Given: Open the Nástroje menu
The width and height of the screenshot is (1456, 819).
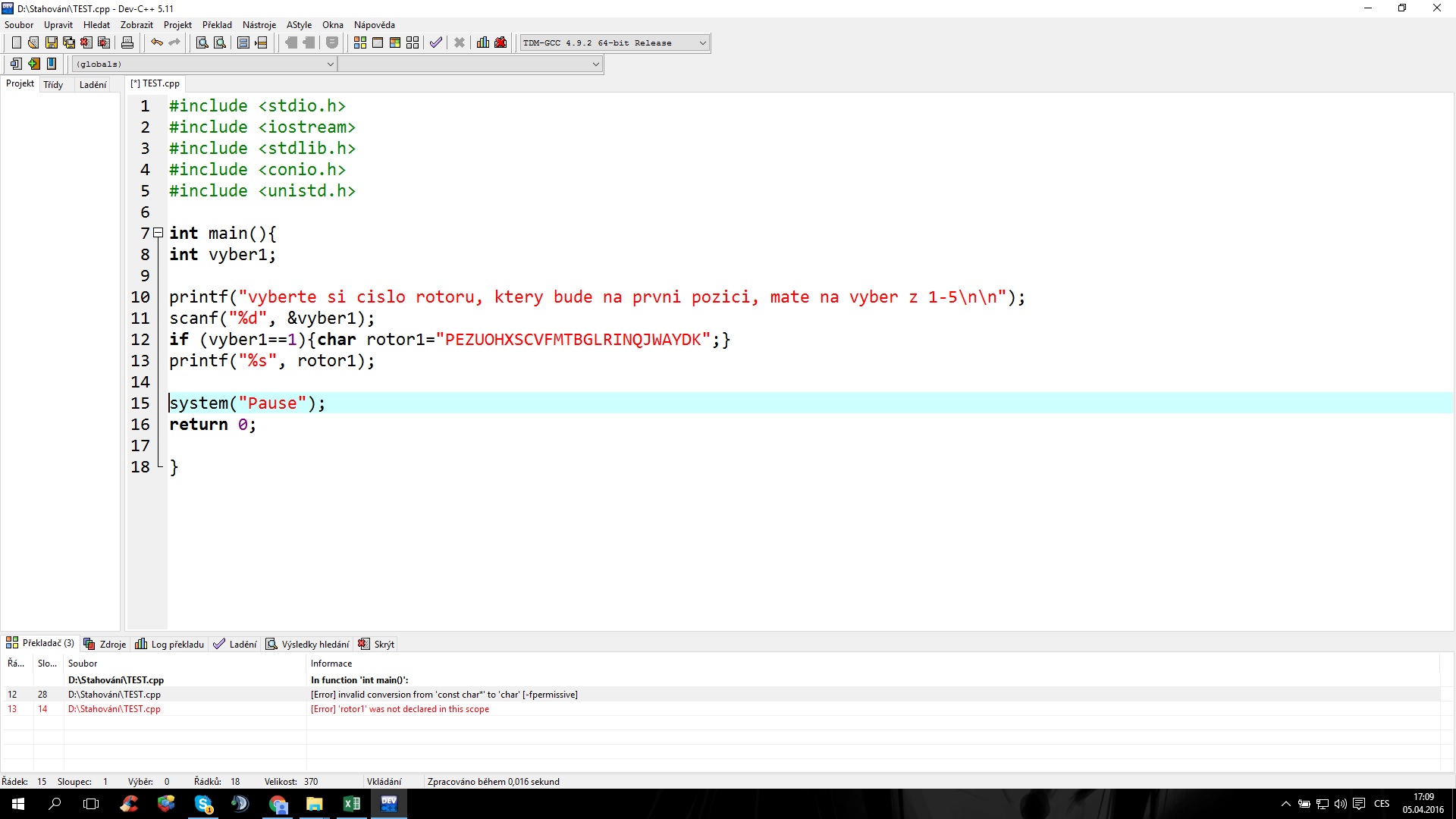Looking at the screenshot, I should [259, 25].
